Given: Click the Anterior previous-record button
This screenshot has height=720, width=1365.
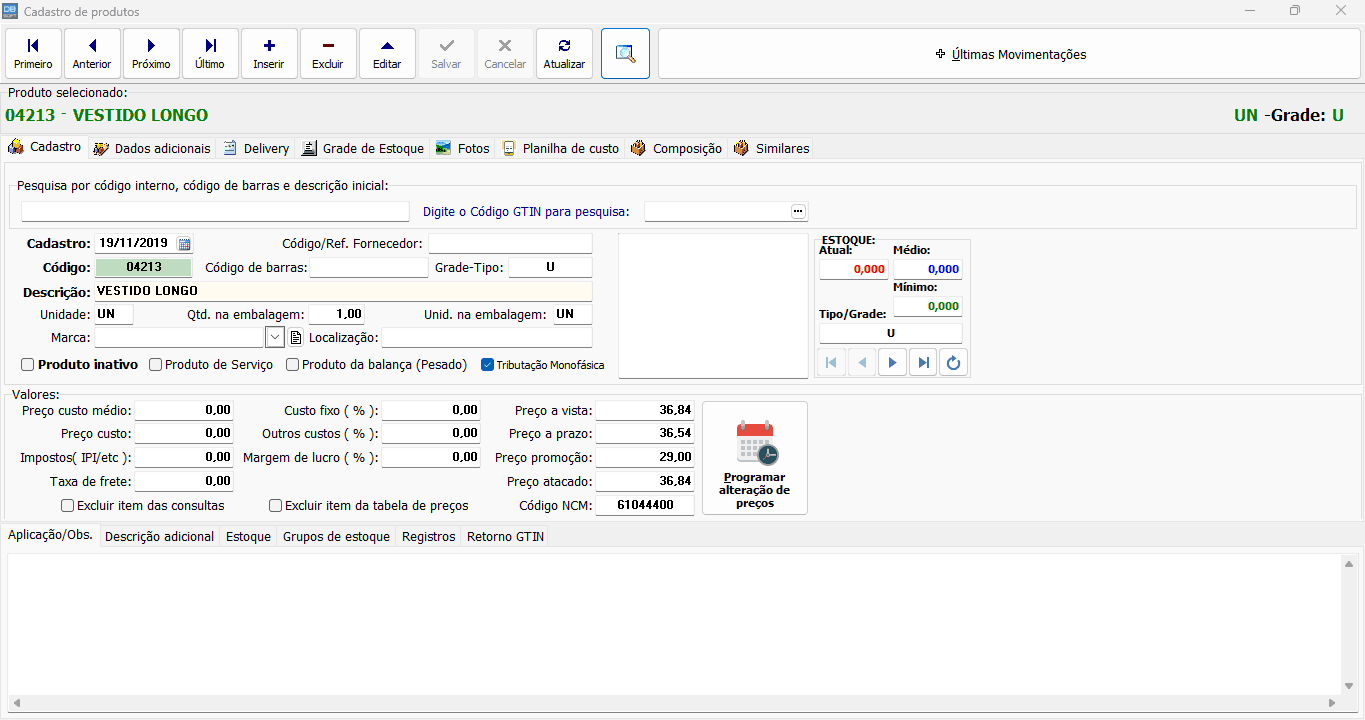Looking at the screenshot, I should coord(92,54).
